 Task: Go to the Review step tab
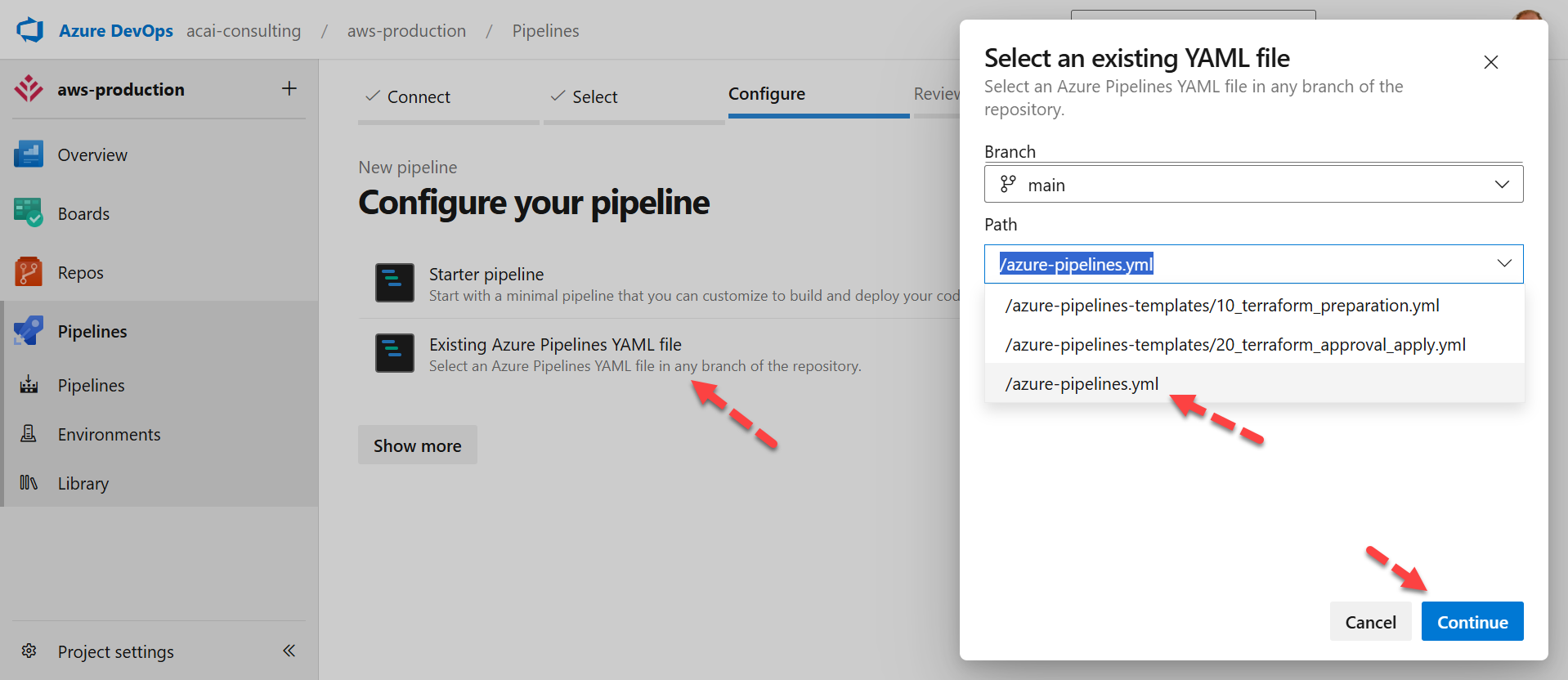[x=937, y=95]
